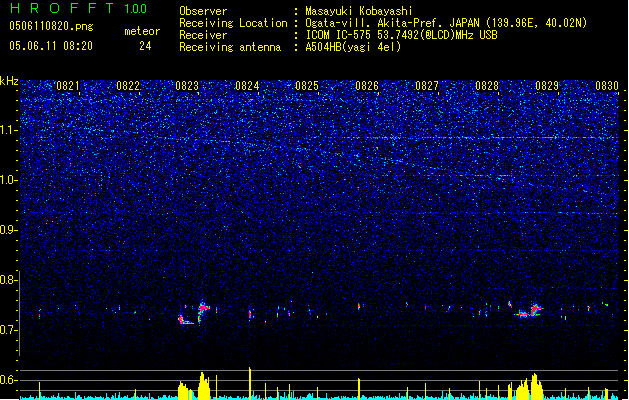Click the Receiver field label
The width and height of the screenshot is (629, 400).
203,35
